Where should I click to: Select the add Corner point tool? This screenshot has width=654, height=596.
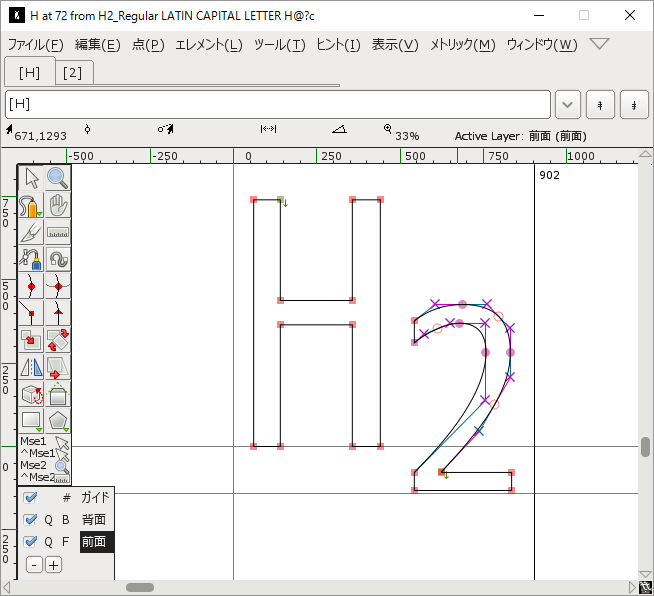(x=31, y=313)
